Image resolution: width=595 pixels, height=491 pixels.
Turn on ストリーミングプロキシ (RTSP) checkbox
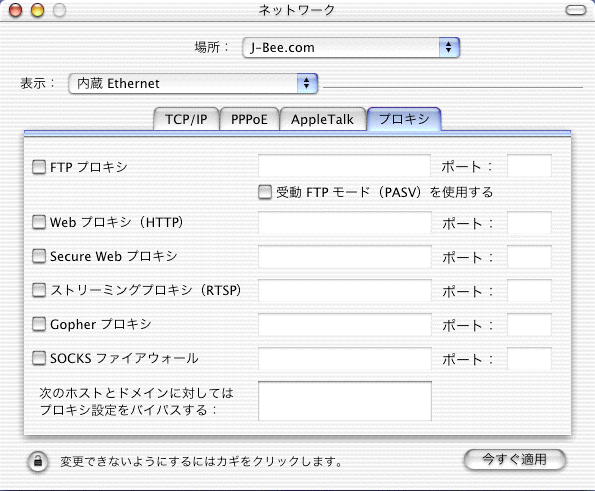(x=39, y=290)
